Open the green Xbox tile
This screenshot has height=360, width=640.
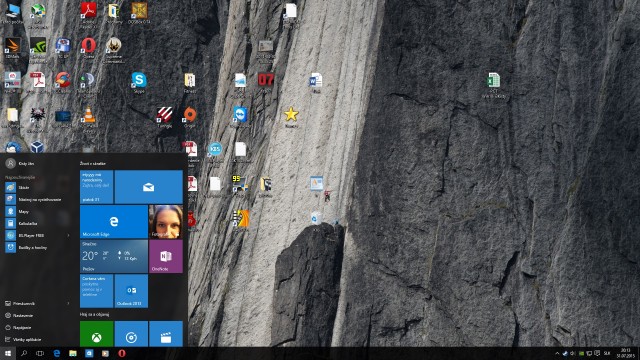96,334
